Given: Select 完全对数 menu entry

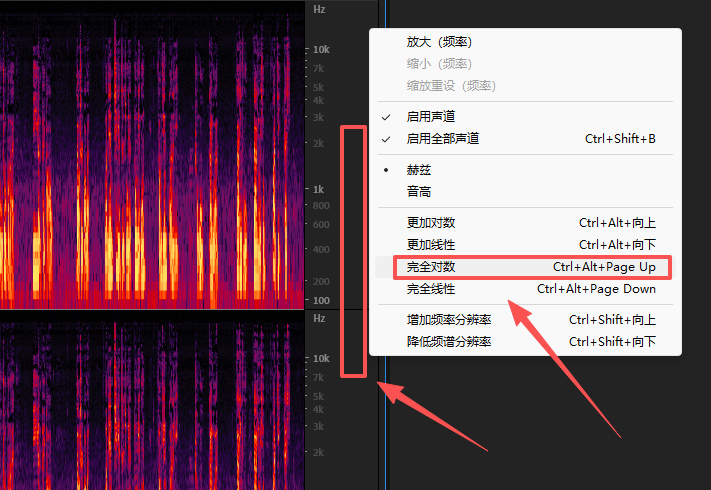Looking at the screenshot, I should click(x=525, y=267).
